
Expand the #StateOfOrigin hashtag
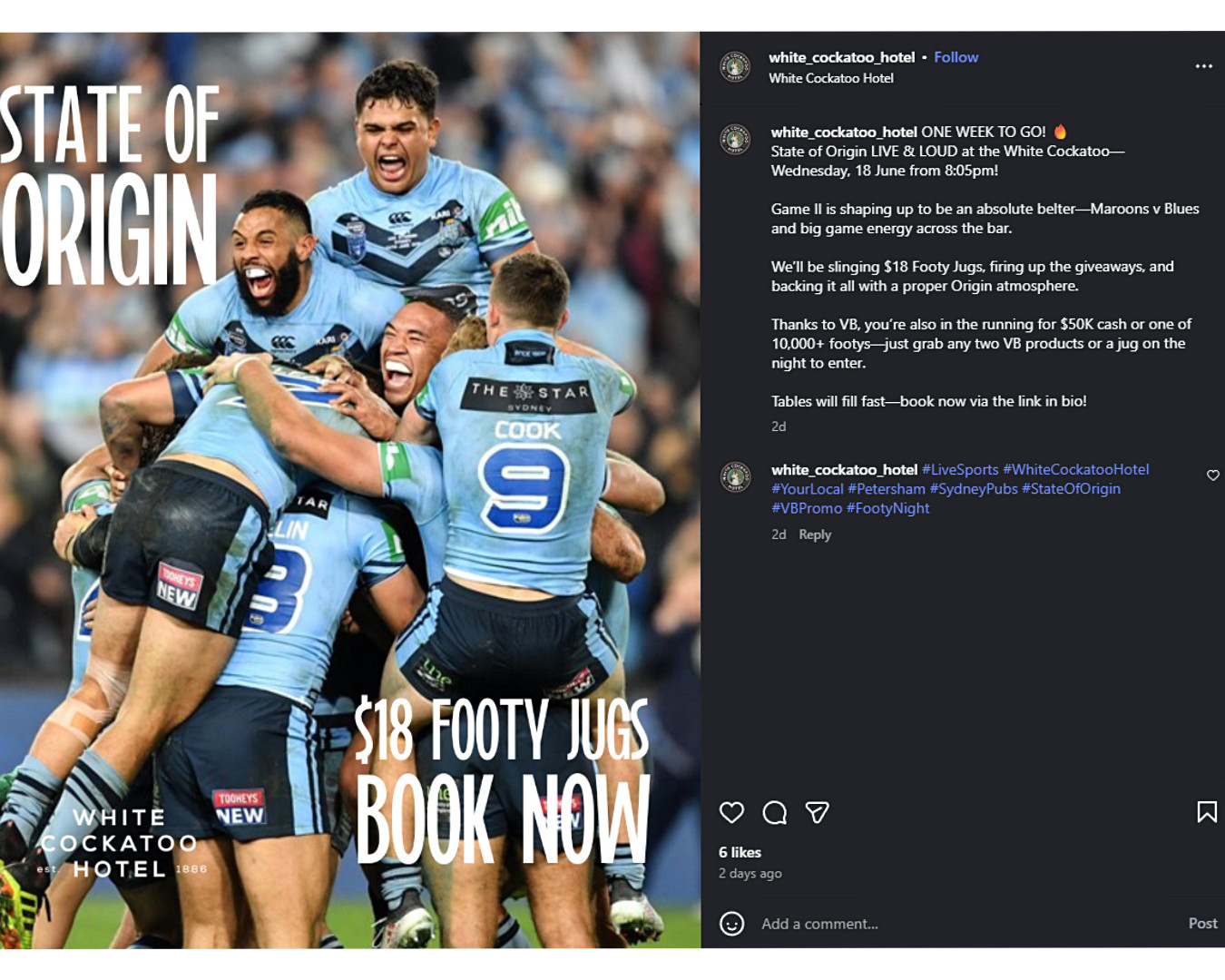[x=1072, y=488]
